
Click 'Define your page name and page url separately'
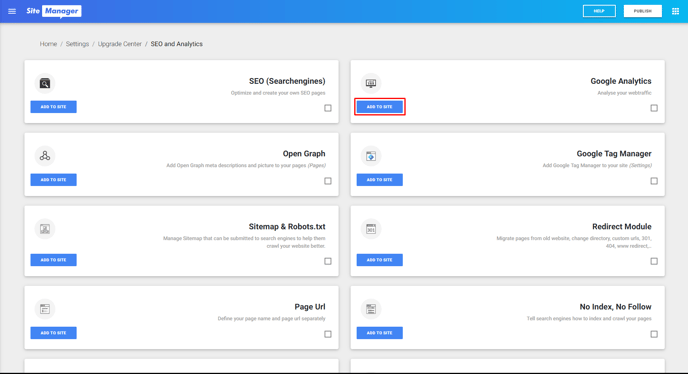[x=272, y=319]
